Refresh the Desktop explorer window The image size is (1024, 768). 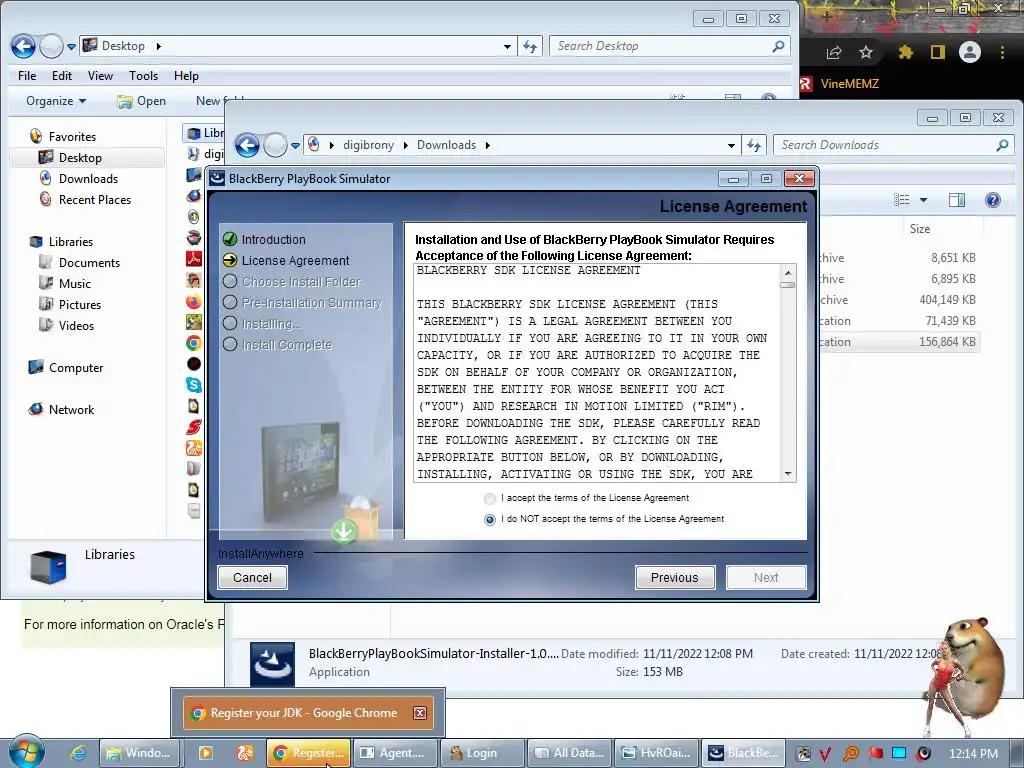pos(530,46)
